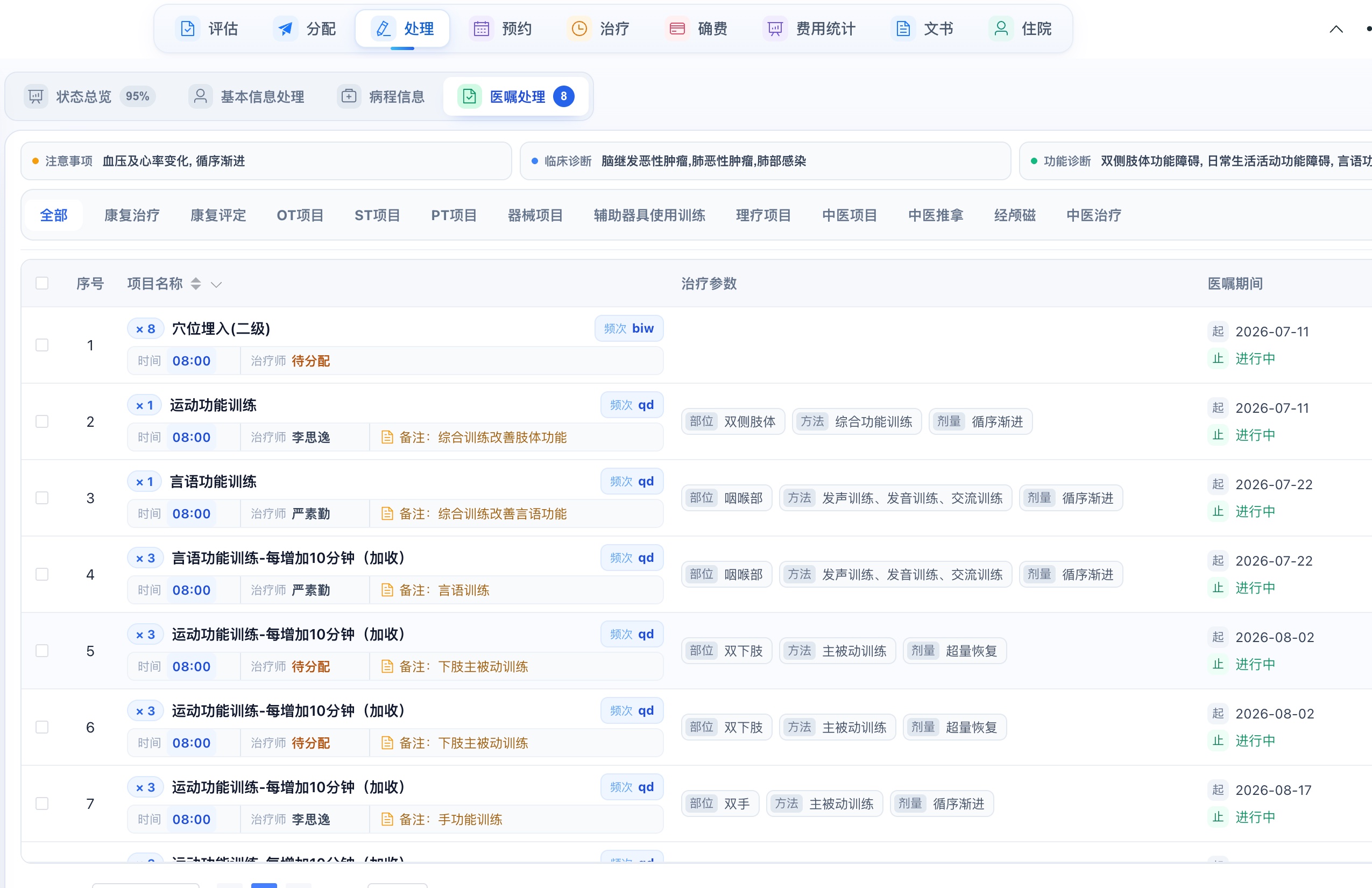Check the box for row 1 穴位埋入
This screenshot has width=1372, height=888.
click(x=42, y=345)
